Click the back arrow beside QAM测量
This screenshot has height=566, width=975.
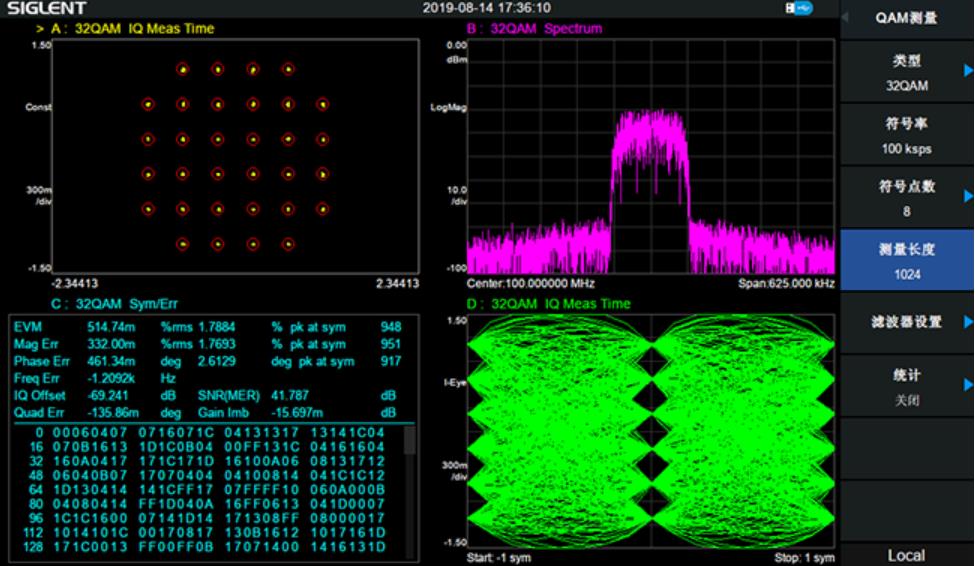pyautogui.click(x=846, y=17)
